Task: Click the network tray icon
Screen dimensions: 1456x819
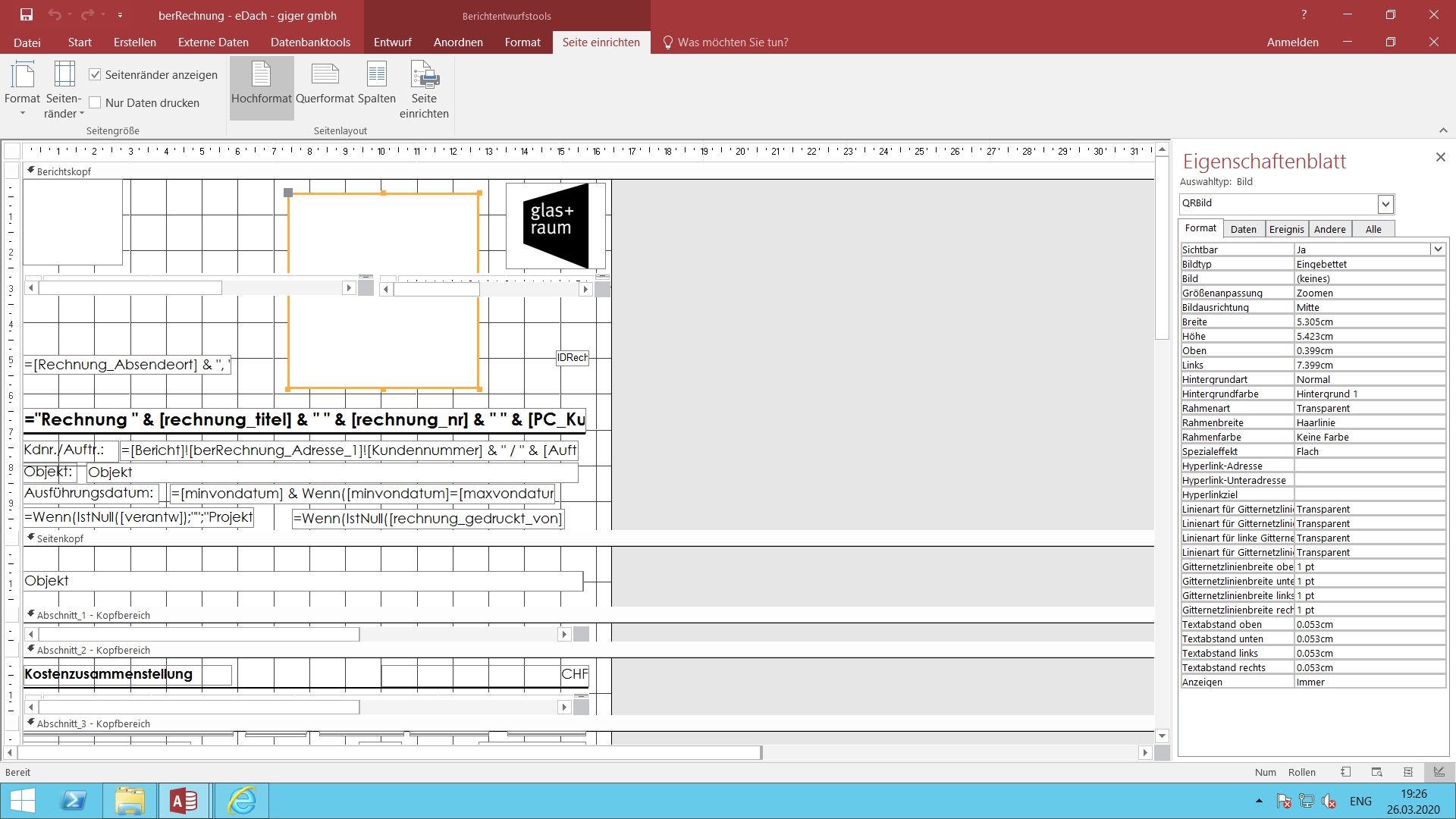Action: click(1306, 801)
